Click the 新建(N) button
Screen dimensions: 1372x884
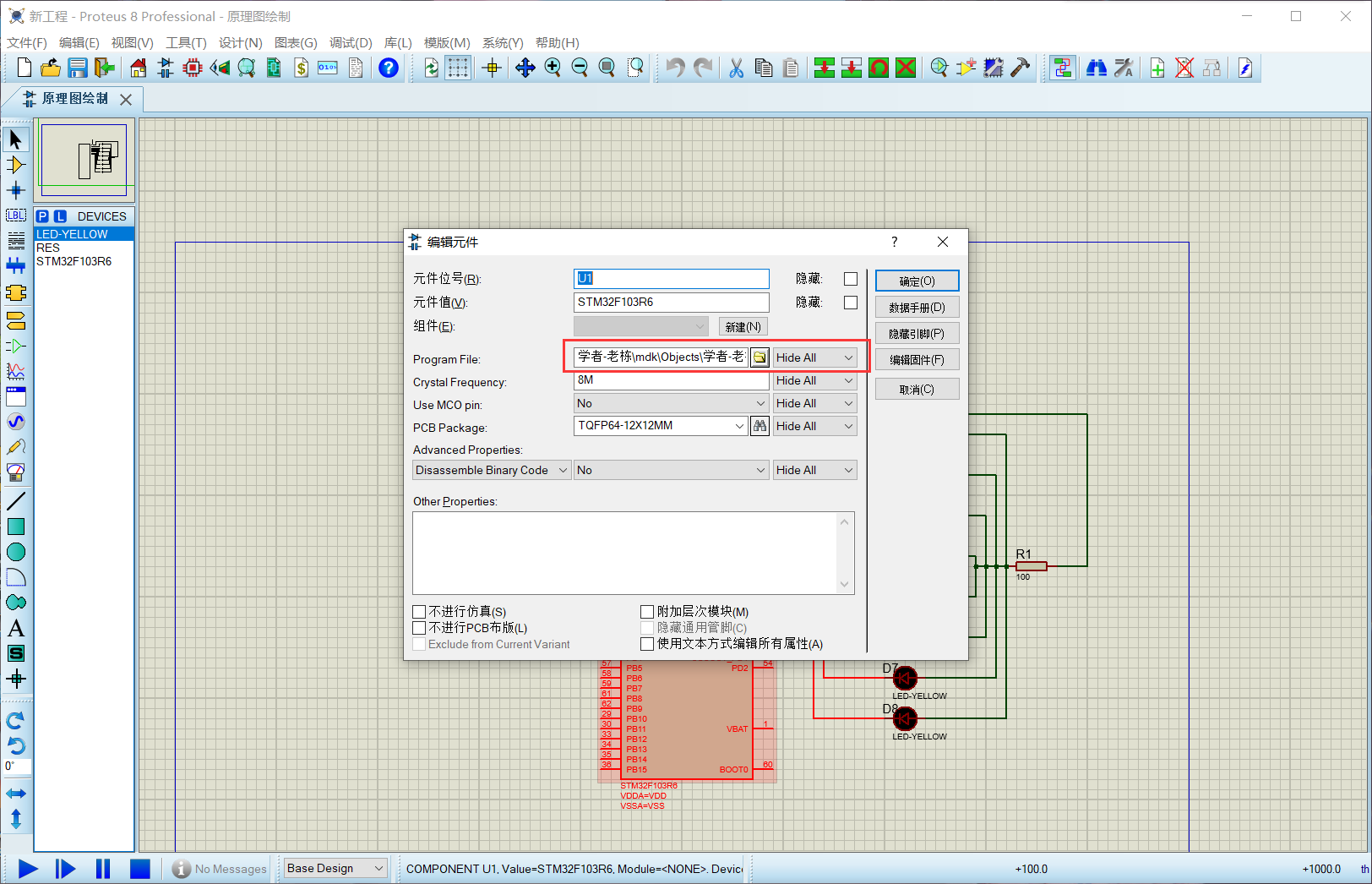(743, 326)
